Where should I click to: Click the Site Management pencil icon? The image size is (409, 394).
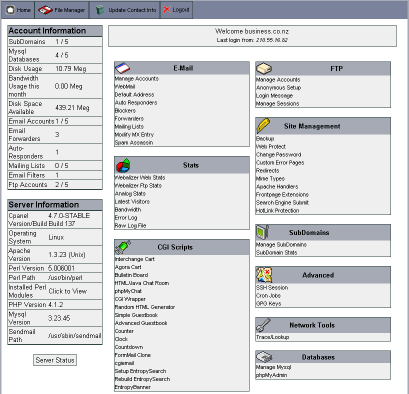pyautogui.click(x=263, y=126)
